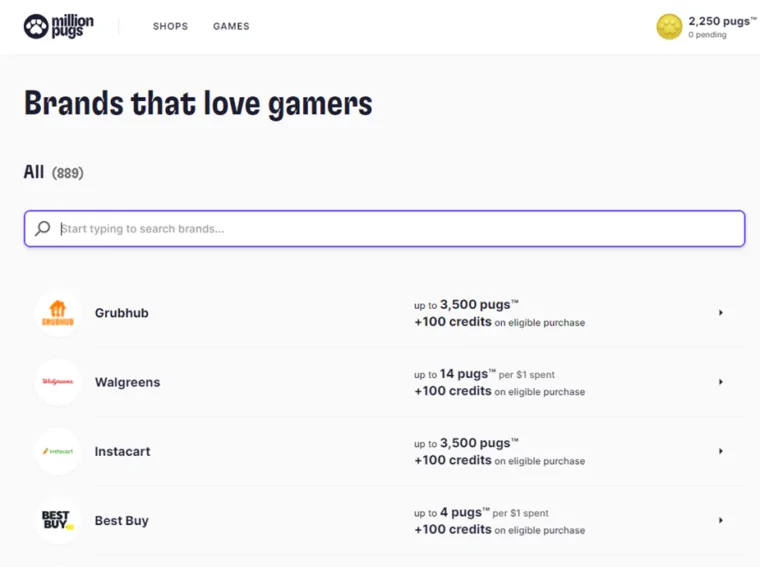Screen dimensions: 760x567
Task: Click the Walgreens brand name link
Action: point(127,382)
